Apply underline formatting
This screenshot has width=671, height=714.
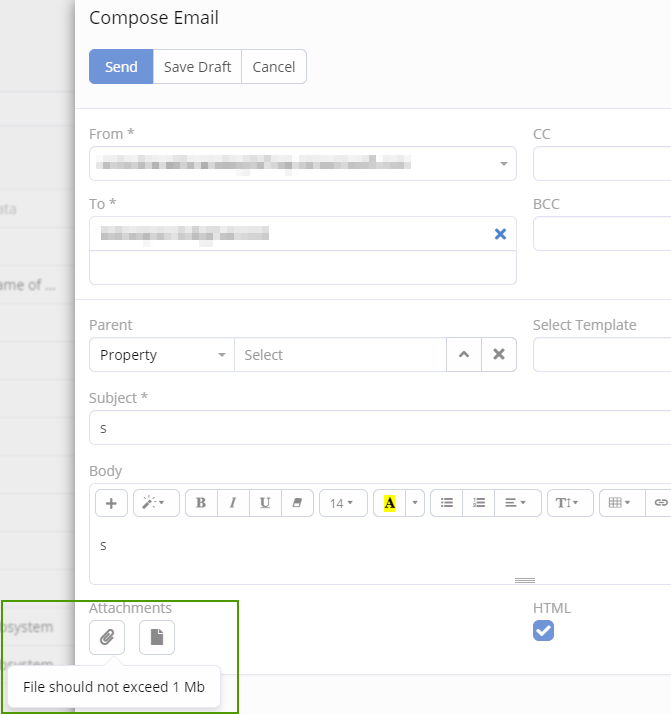point(265,503)
